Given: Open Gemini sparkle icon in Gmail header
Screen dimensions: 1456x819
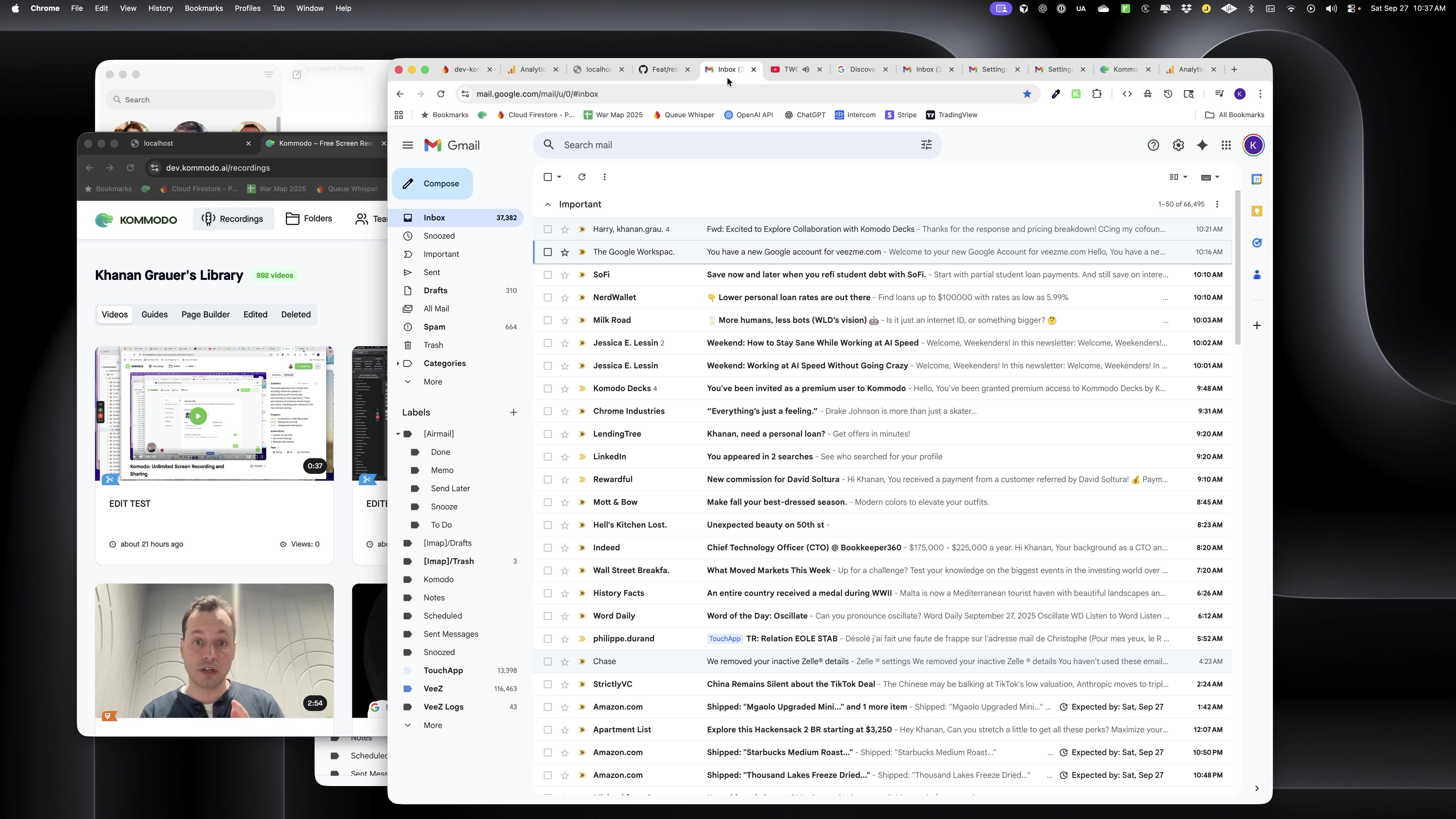Looking at the screenshot, I should click(1202, 145).
